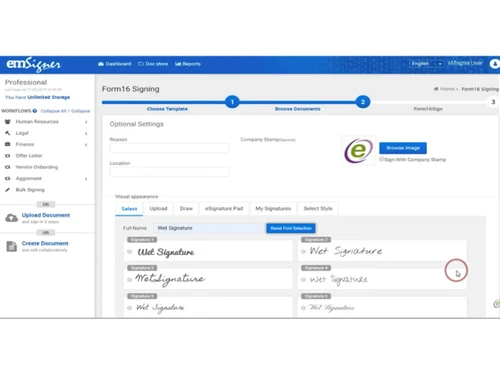
Task: Open the Reports page
Action: click(188, 64)
